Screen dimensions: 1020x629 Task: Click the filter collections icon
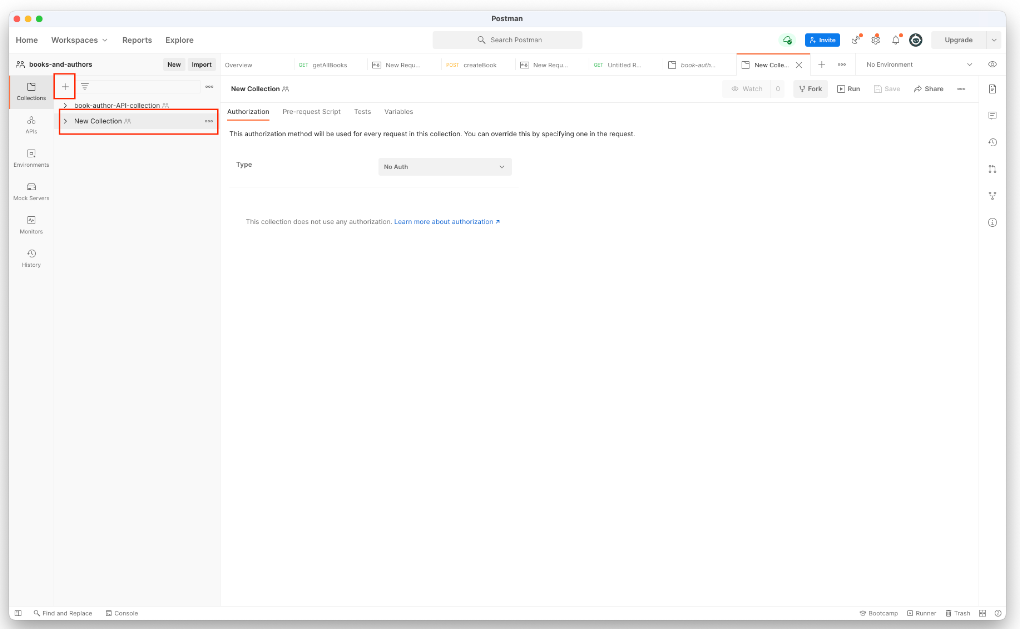pos(85,87)
